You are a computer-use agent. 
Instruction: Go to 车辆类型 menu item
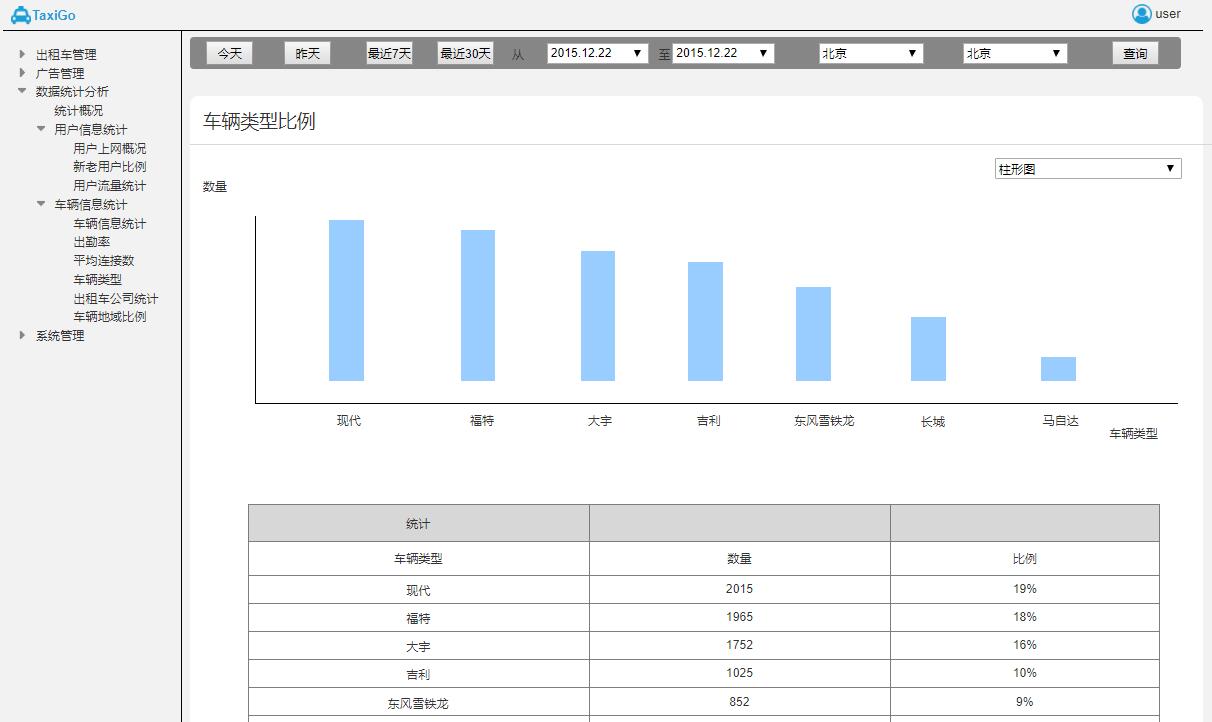(x=97, y=280)
